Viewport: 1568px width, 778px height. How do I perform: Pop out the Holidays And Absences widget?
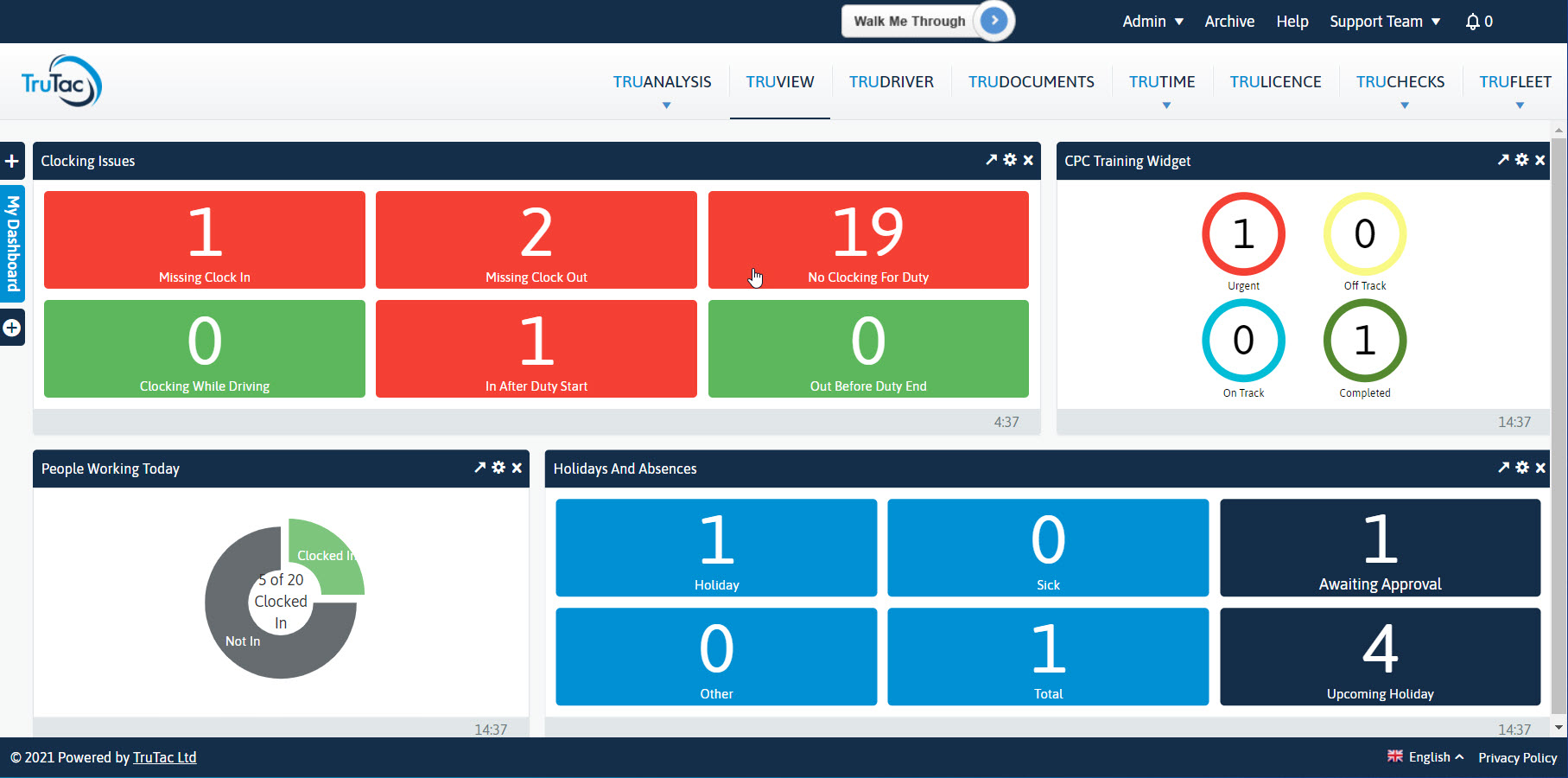(1503, 468)
